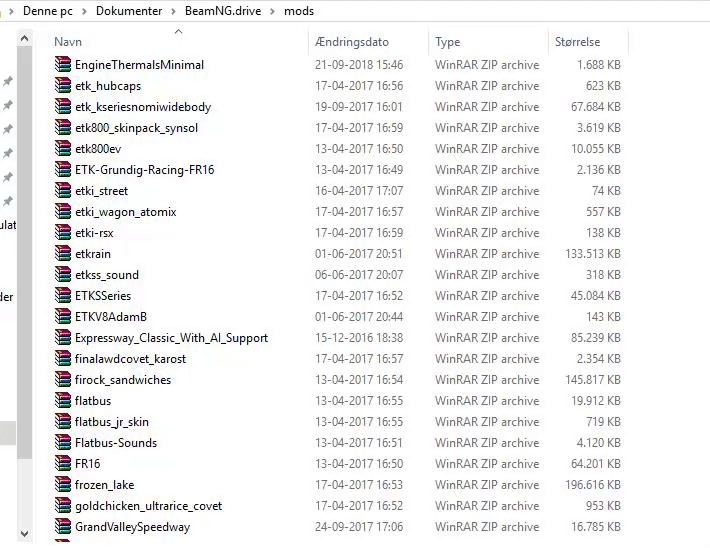The image size is (710, 548).
Task: Click the flatbus_jr_skin archive icon
Action: point(63,421)
